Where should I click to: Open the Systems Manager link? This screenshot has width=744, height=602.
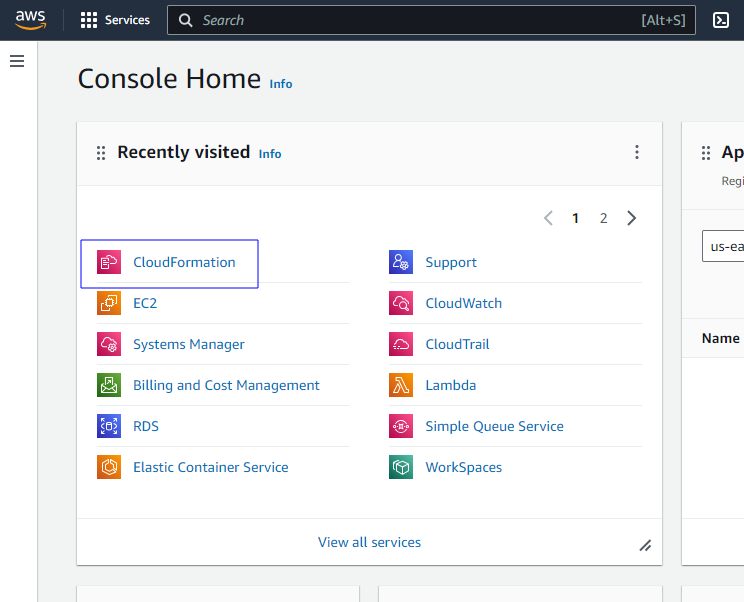coord(189,344)
